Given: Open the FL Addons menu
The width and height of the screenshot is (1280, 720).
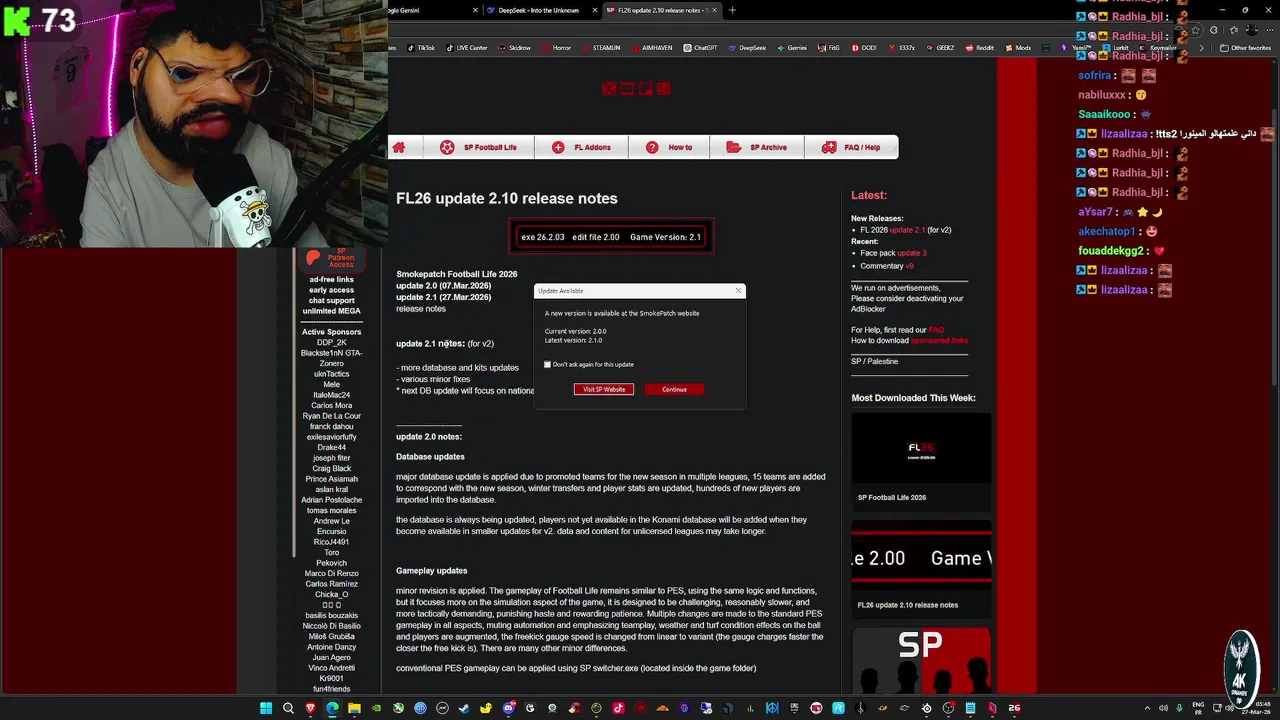Looking at the screenshot, I should click(581, 147).
